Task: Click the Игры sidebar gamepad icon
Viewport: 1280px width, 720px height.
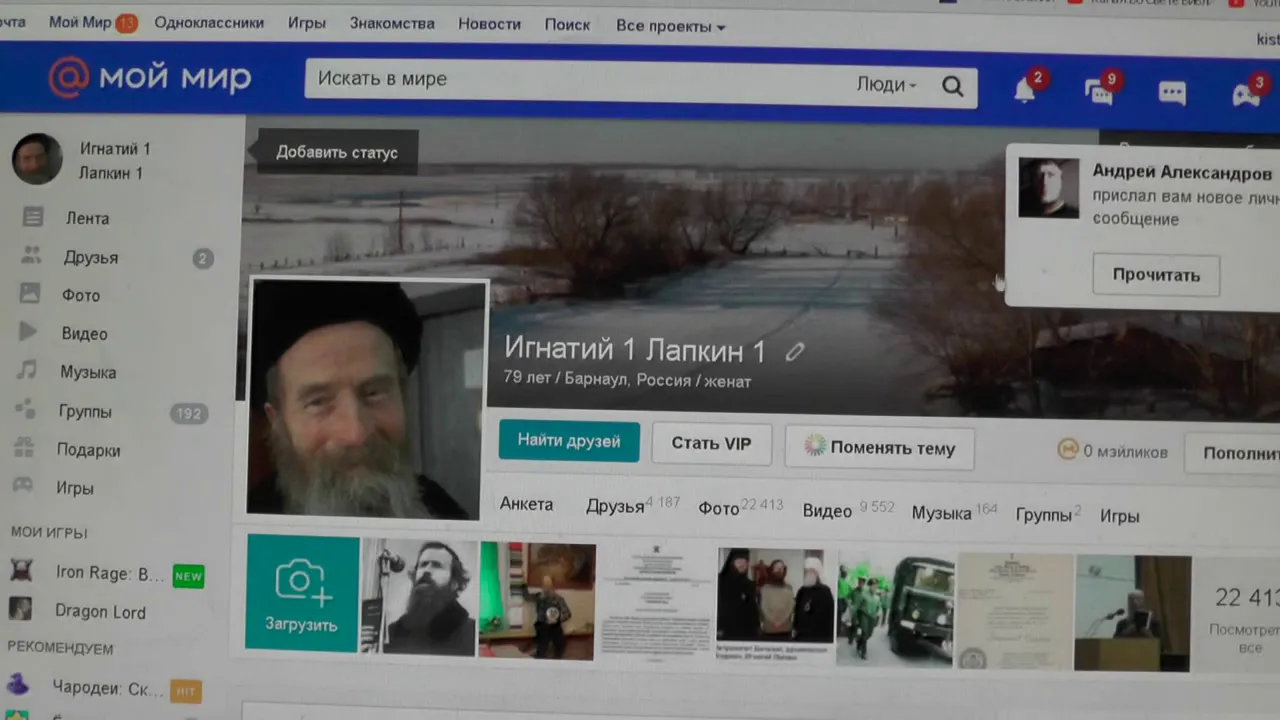Action: tap(22, 486)
